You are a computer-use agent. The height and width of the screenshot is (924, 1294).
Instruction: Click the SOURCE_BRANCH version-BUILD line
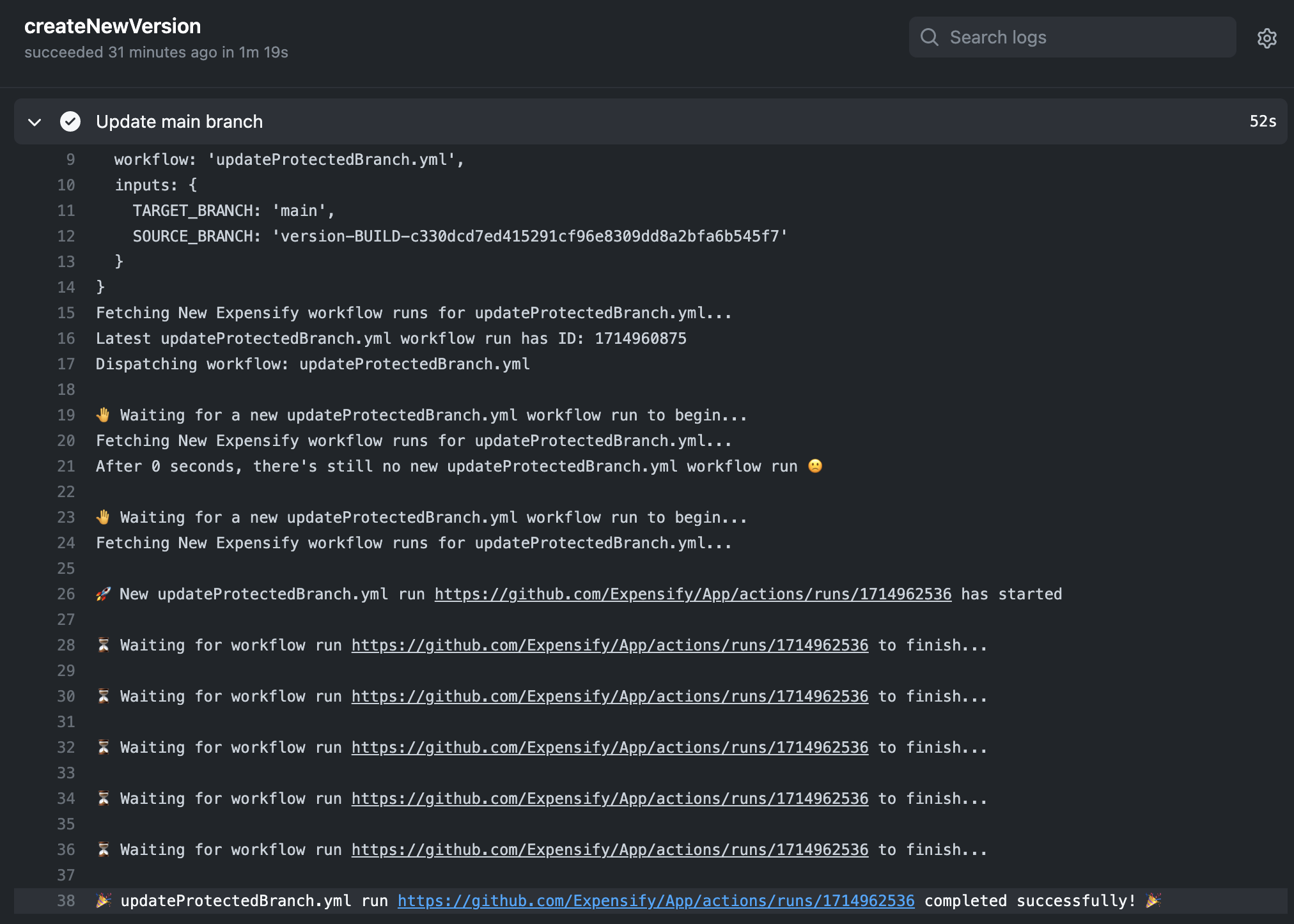[460, 236]
